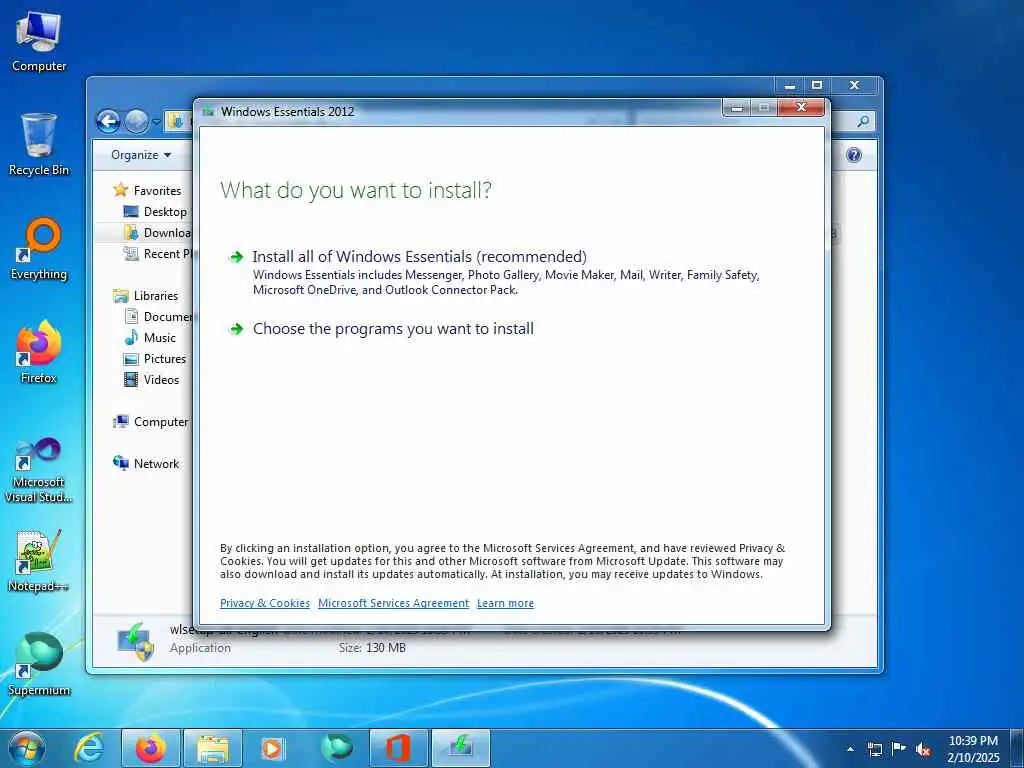Screen dimensions: 1024x768
Task: Close the Windows Essentials 2012 installer
Action: [x=802, y=108]
